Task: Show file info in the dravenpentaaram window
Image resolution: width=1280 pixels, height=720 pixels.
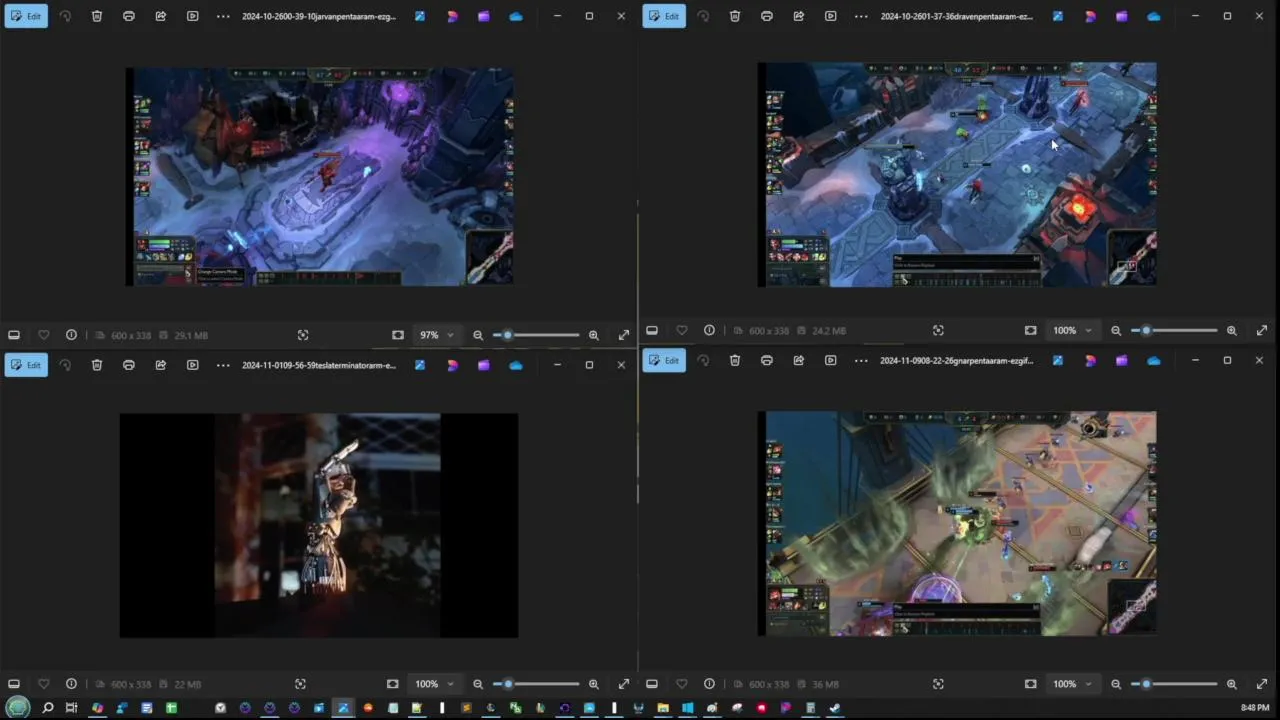Action: (709, 330)
